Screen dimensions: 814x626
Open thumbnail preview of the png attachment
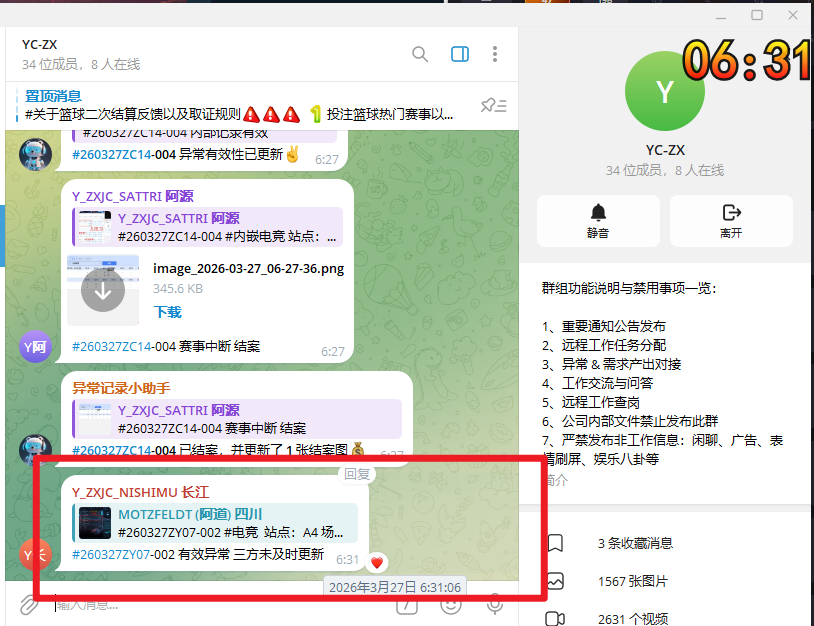pos(103,290)
